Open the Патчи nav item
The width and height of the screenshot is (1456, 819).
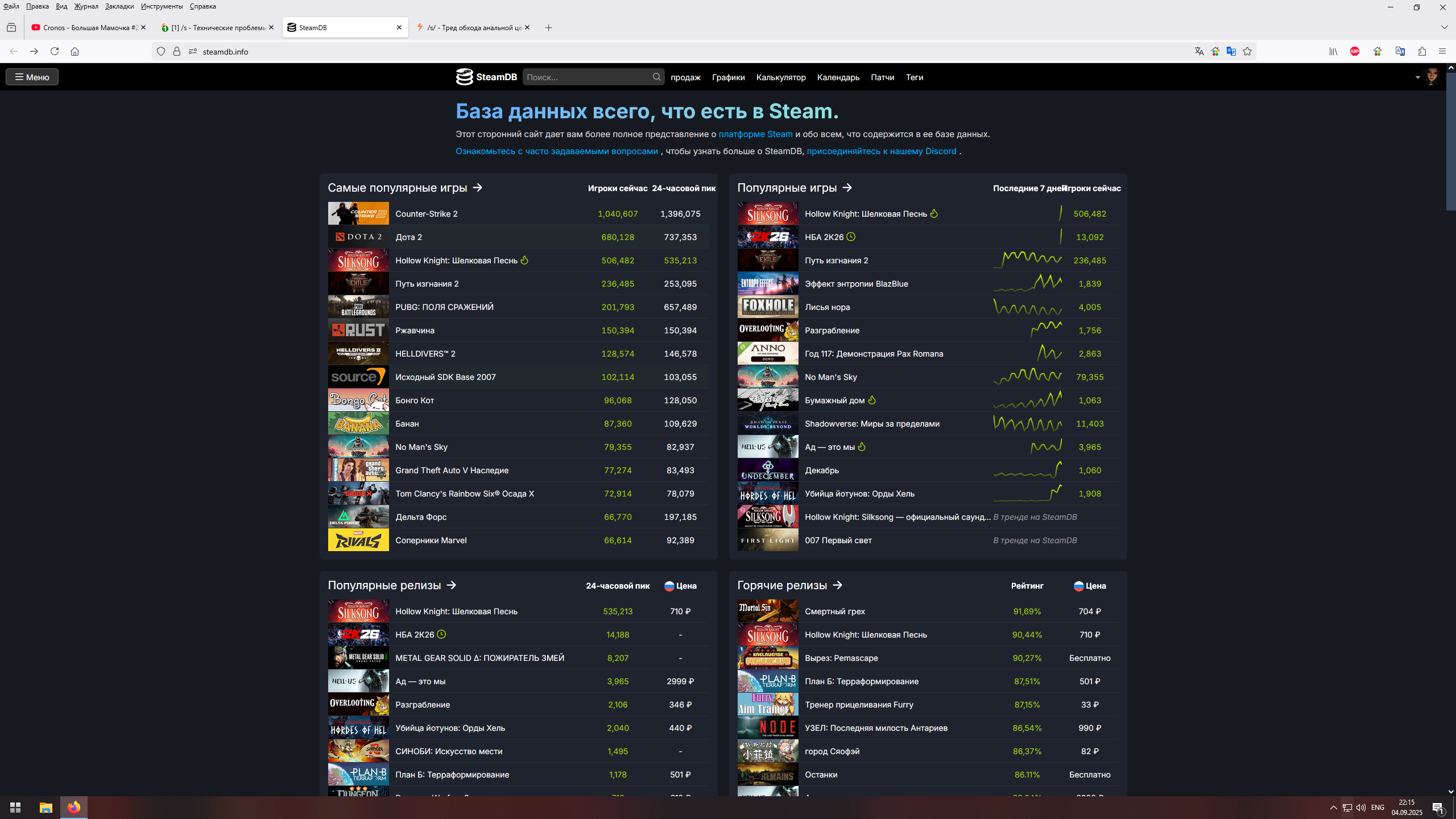(x=882, y=77)
